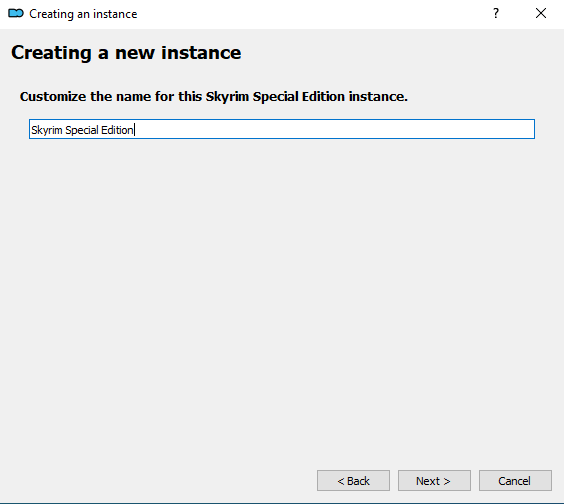Click the word 'instance.' ending the instruction label

click(x=378, y=97)
